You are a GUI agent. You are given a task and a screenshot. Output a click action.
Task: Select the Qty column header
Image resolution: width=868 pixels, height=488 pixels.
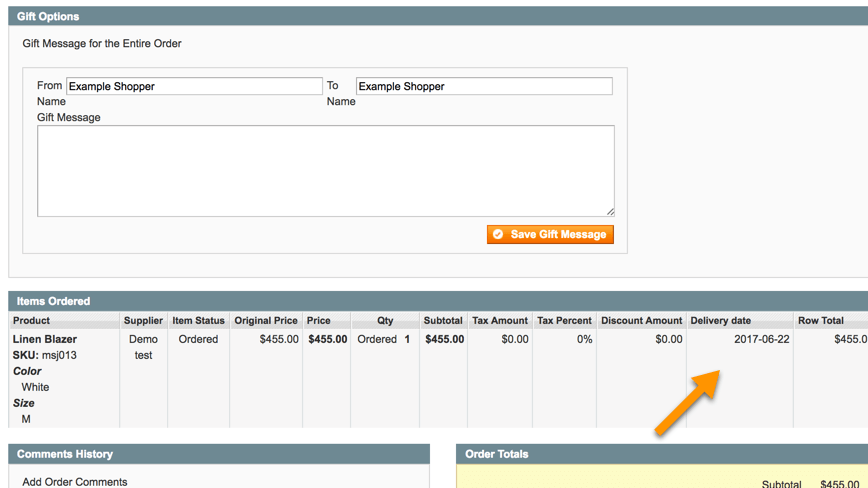point(385,321)
